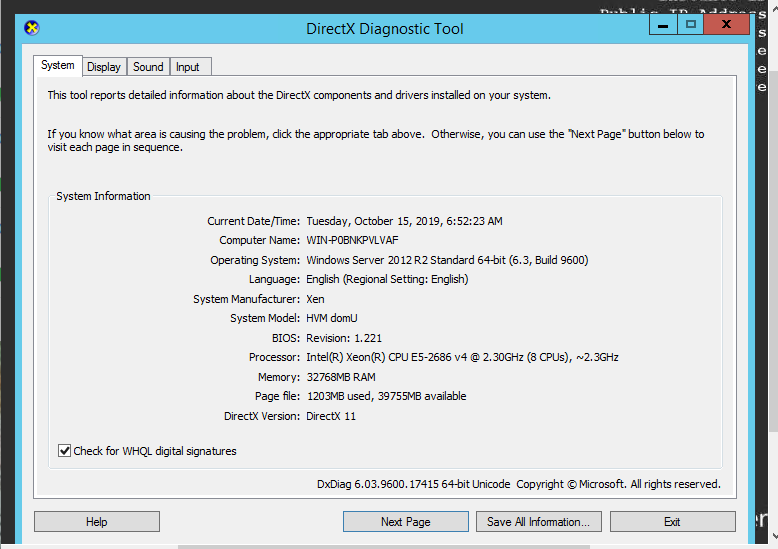Screen dimensions: 778x549
Task: Click the system manufacturer value Xen
Action: [x=315, y=299]
